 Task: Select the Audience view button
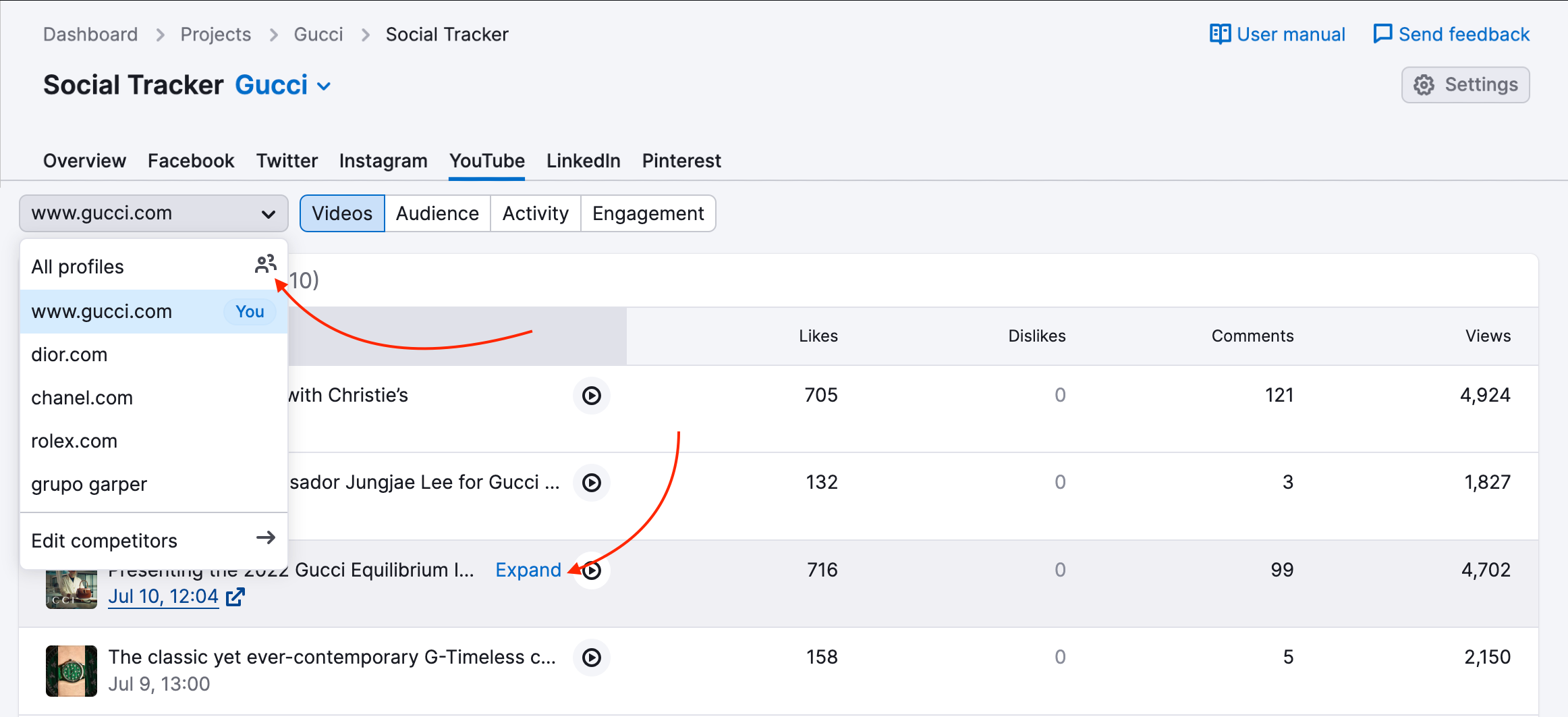(437, 213)
